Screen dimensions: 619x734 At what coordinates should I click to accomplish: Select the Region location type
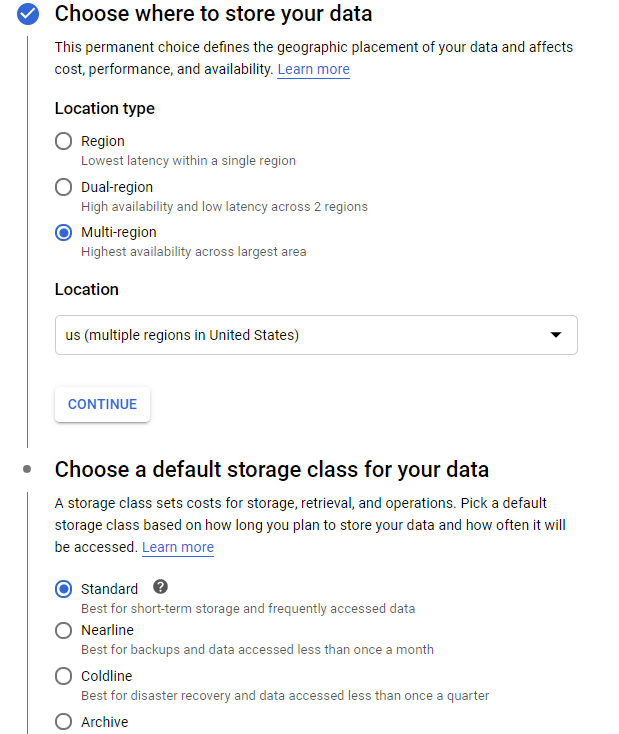click(64, 141)
